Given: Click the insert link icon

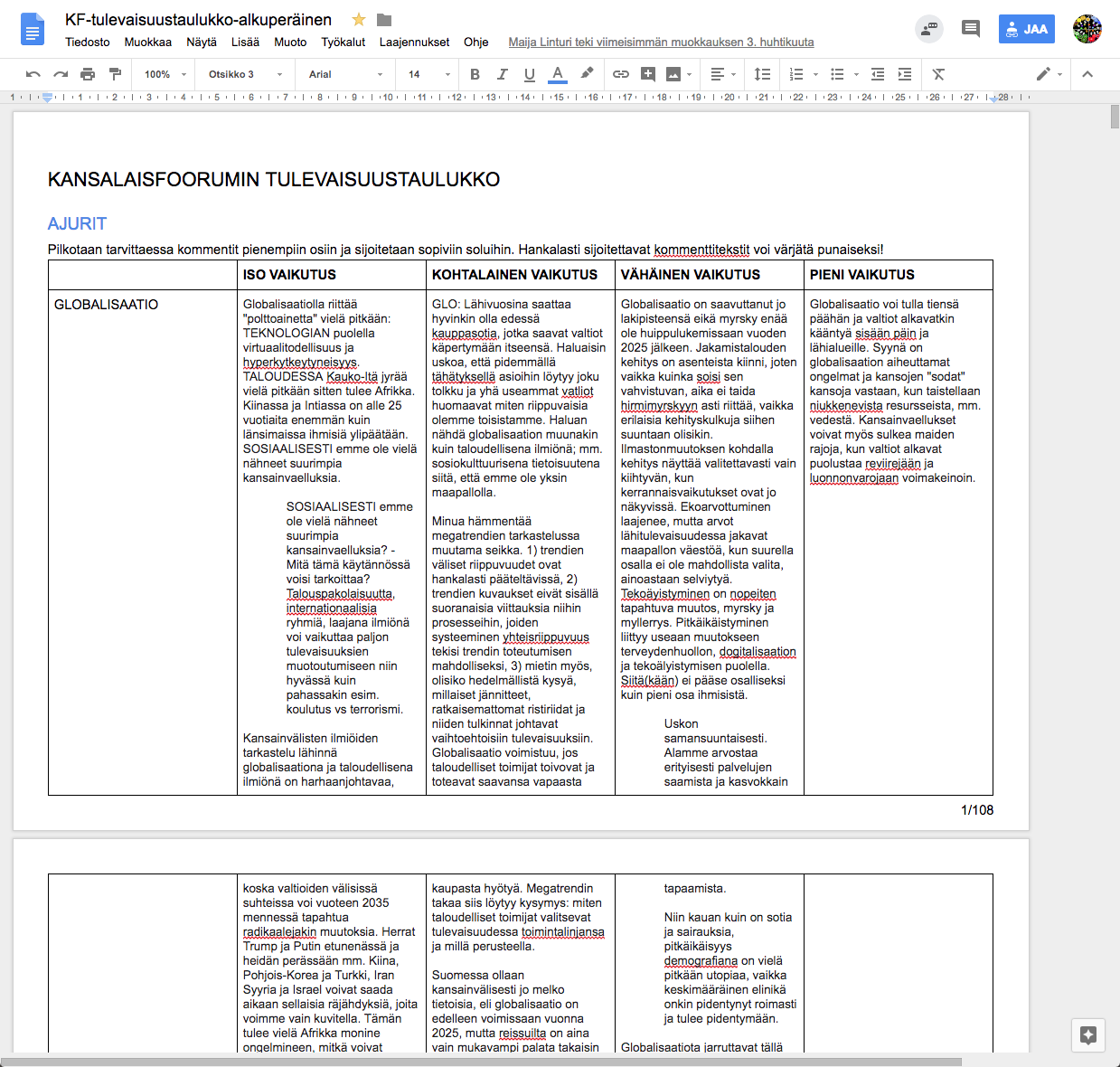Looking at the screenshot, I should pos(621,74).
